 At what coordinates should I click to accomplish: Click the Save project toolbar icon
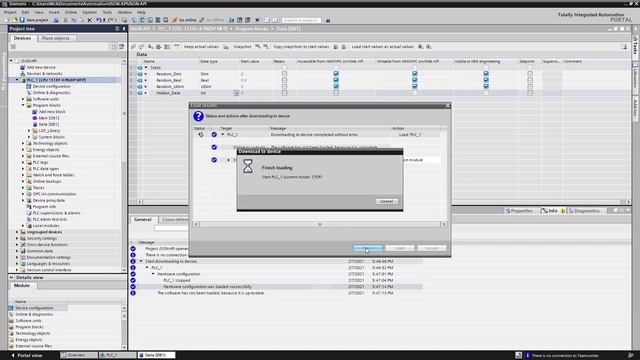(x=22, y=20)
